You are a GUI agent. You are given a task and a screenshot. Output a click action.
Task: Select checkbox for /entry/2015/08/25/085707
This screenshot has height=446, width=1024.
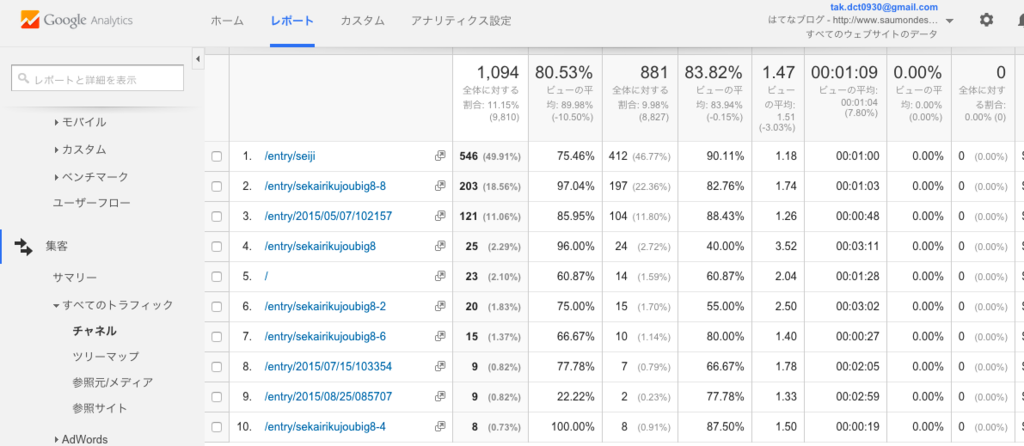[217, 397]
